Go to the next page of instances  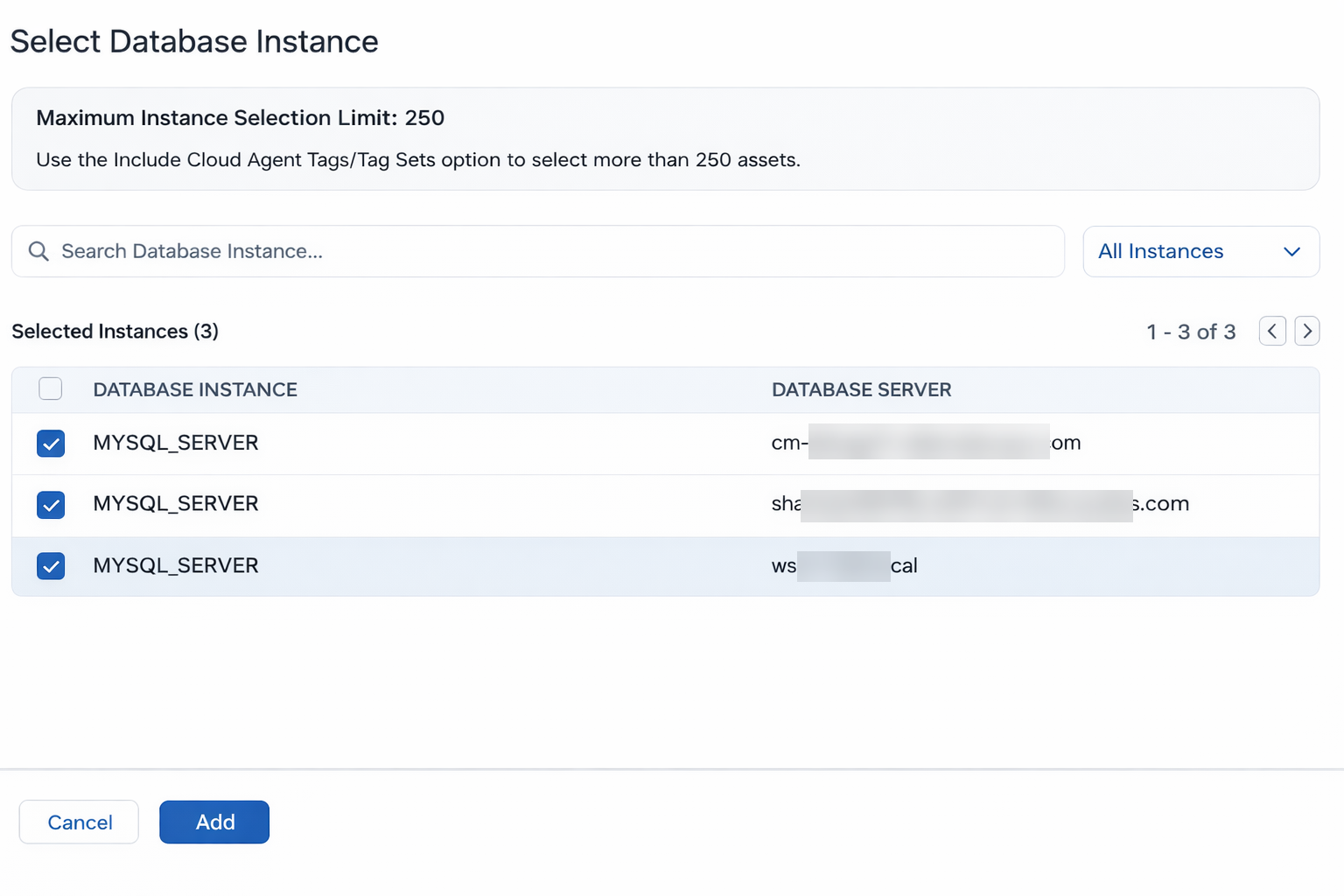pos(1307,332)
